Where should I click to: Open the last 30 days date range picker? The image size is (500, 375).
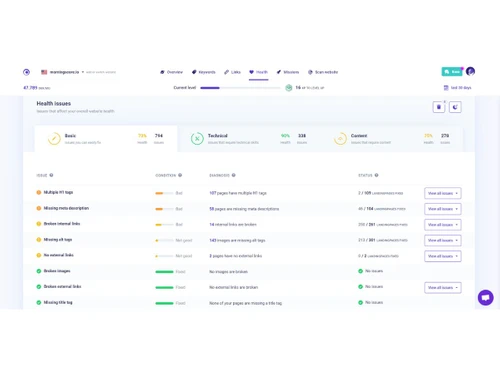[x=458, y=88]
